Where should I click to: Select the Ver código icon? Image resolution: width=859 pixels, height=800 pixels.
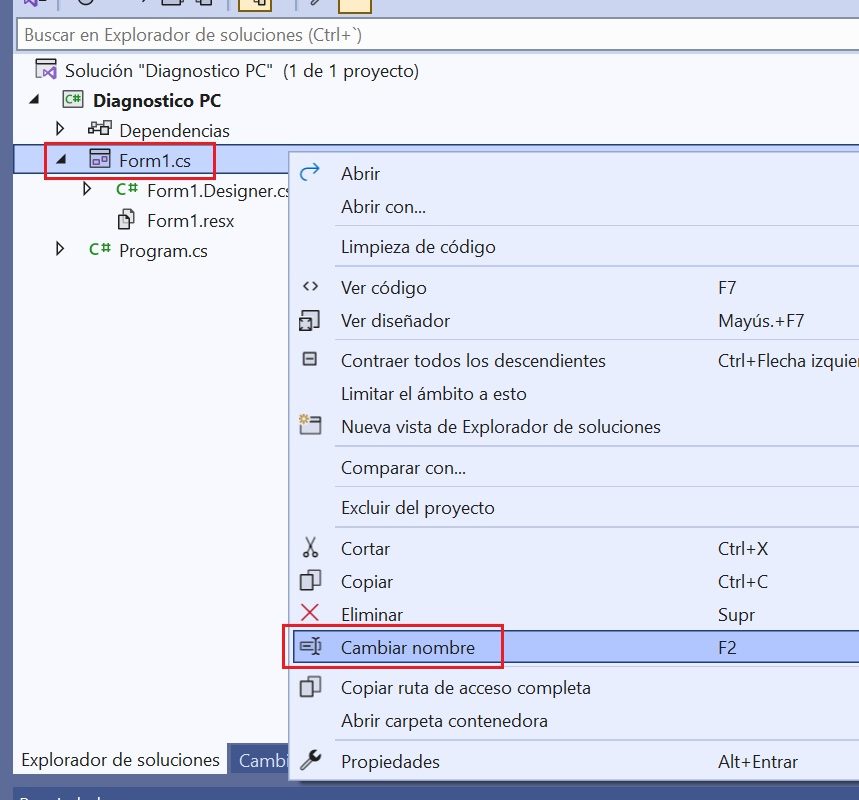pyautogui.click(x=311, y=287)
